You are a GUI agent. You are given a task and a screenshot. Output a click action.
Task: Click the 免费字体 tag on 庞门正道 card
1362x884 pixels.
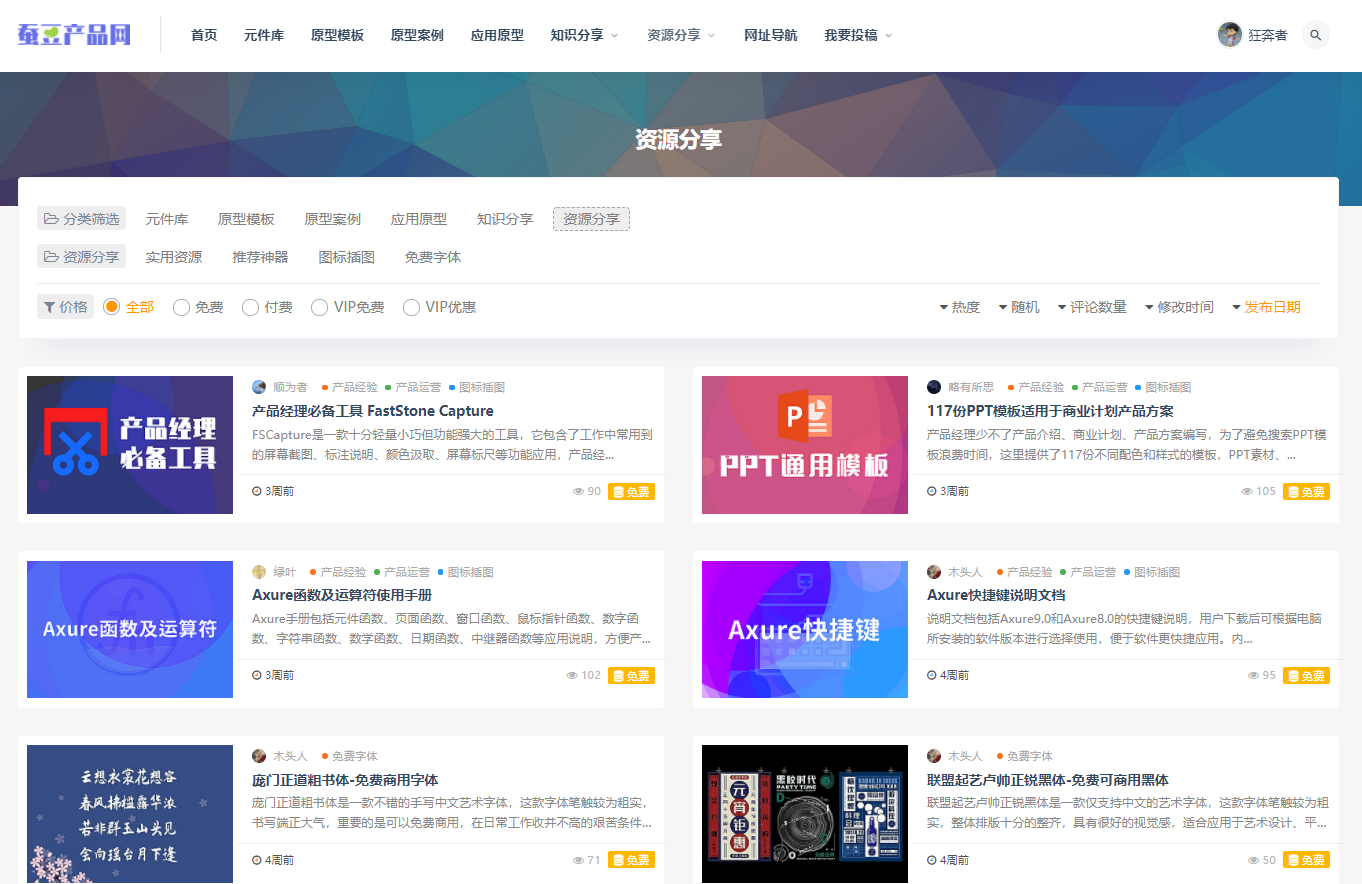tap(350, 756)
